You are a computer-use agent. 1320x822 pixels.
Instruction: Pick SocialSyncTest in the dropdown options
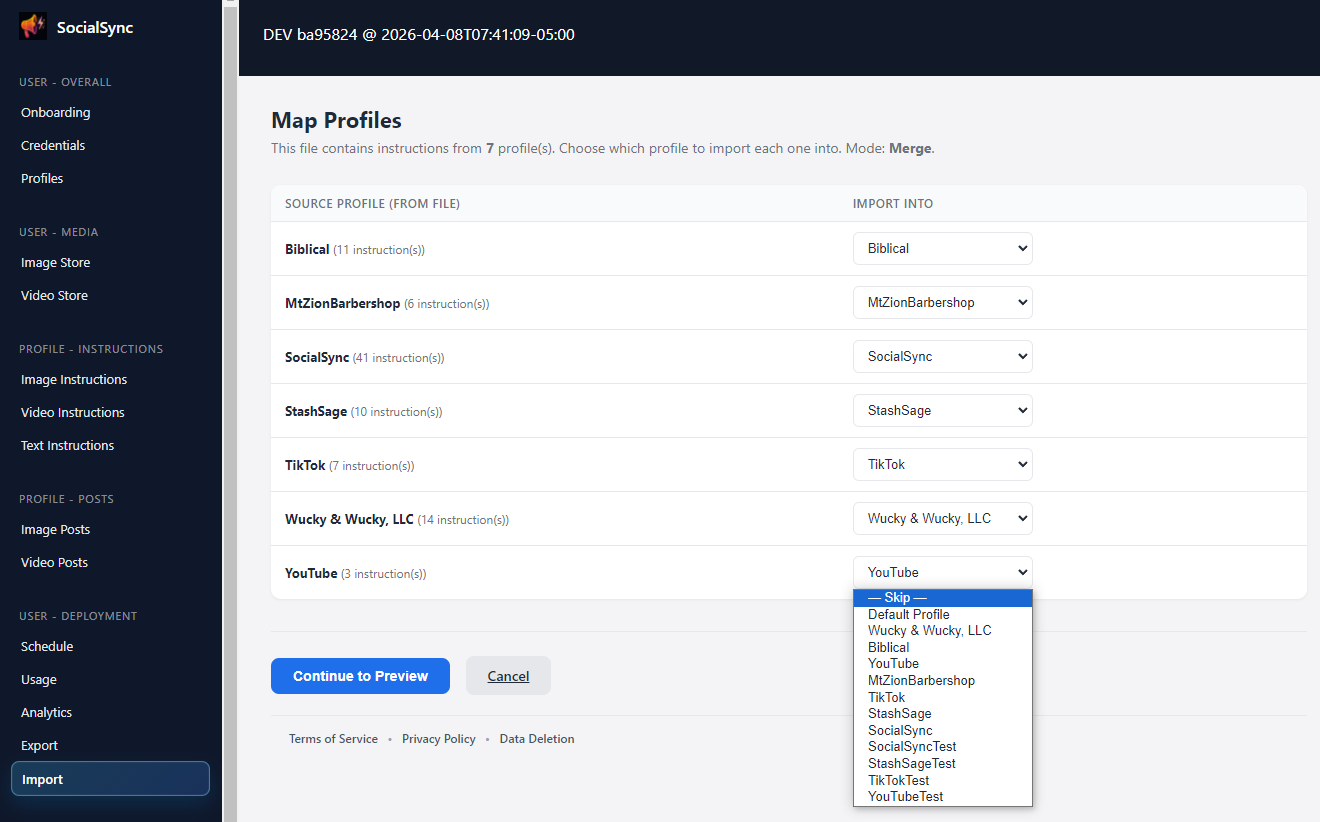[912, 747]
